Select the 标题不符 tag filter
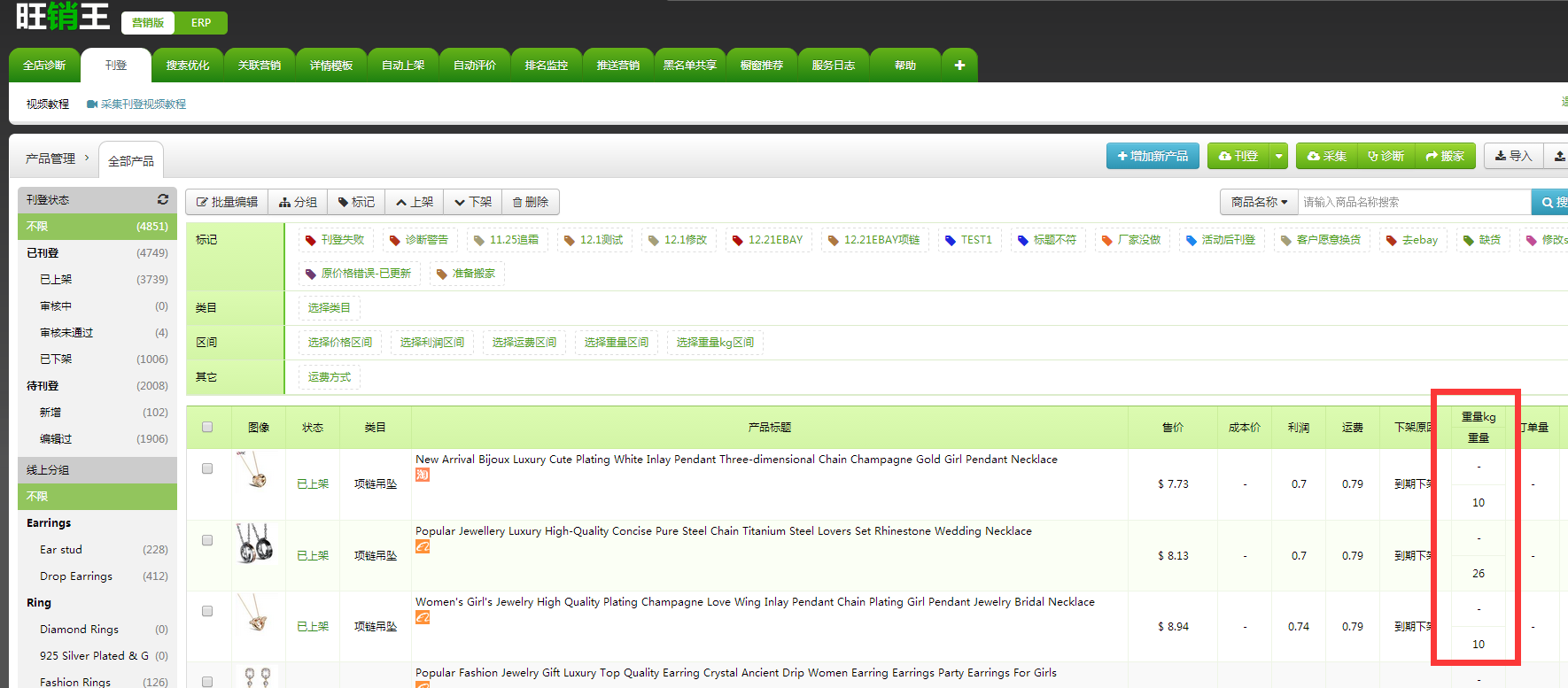The width and height of the screenshot is (1568, 688). tap(1047, 240)
